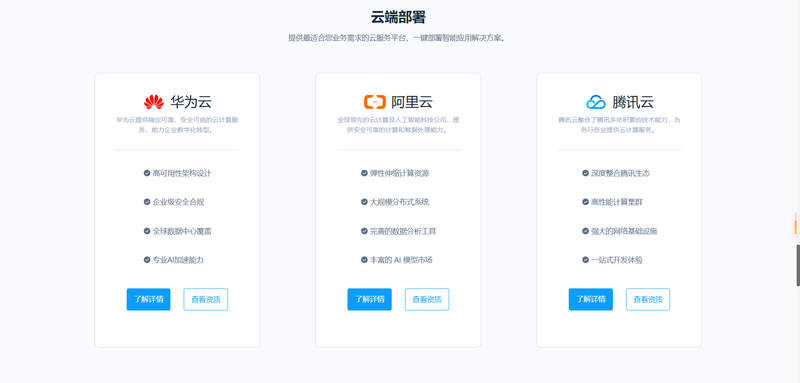Select the 弹性伸缩计算资源 feature text
Screen dimensions: 800x383
399,173
